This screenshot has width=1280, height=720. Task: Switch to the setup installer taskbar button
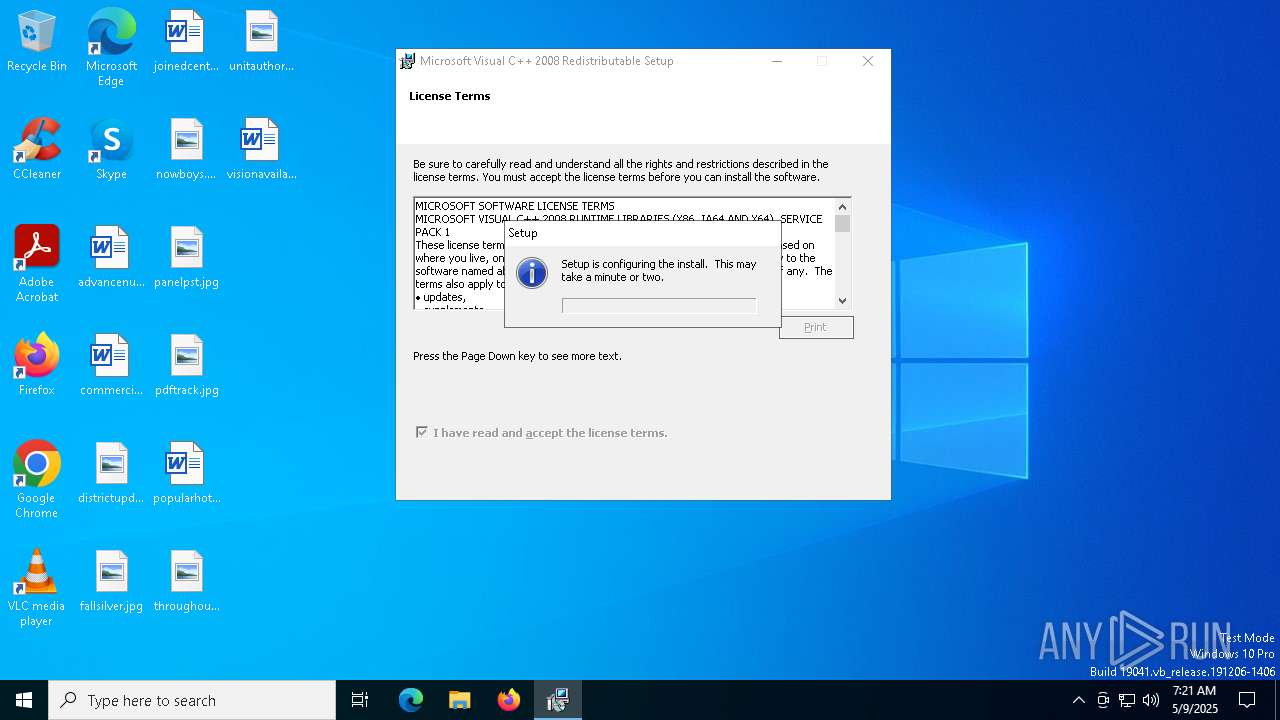[x=558, y=700]
